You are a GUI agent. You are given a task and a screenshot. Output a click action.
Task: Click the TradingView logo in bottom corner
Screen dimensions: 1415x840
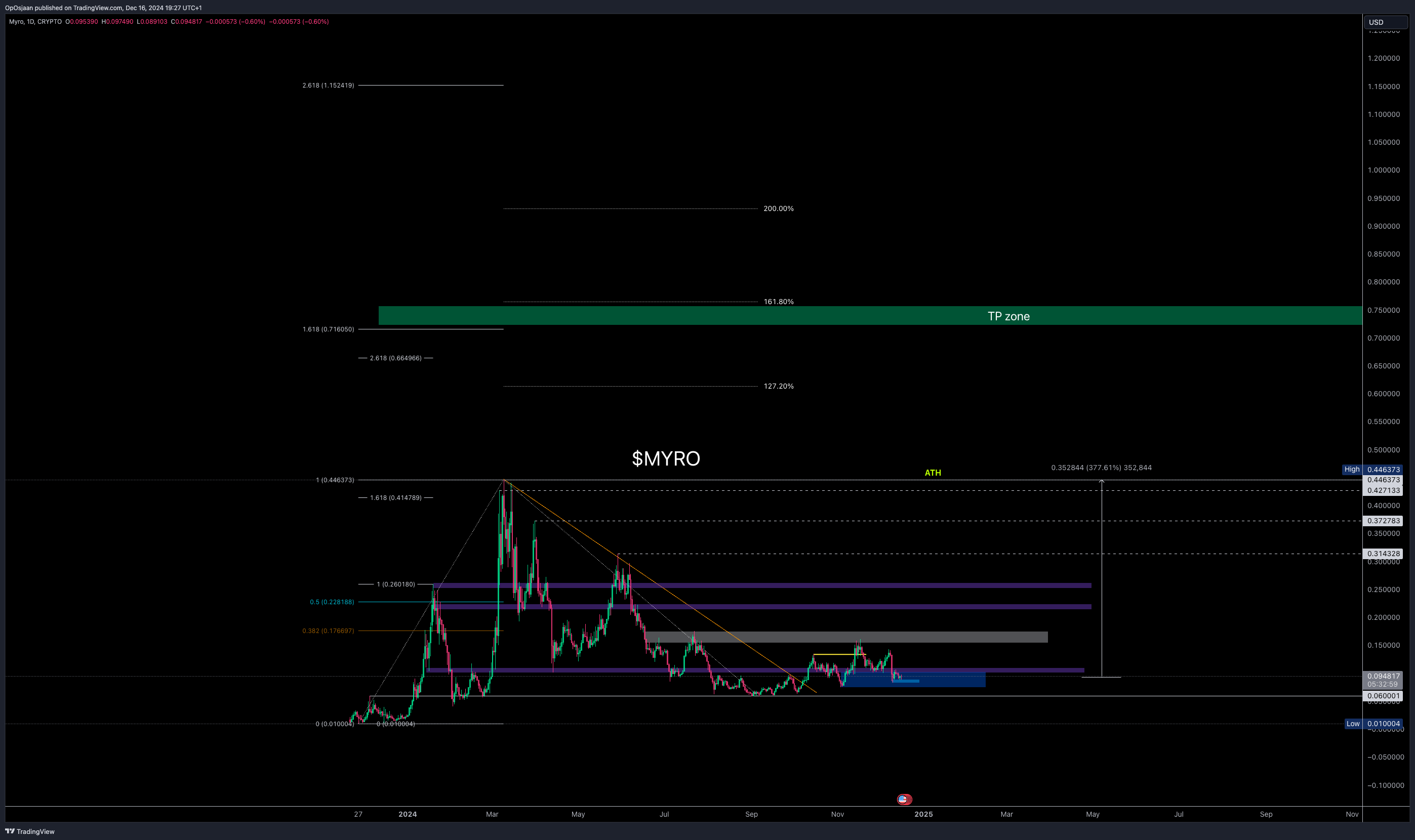tap(30, 831)
